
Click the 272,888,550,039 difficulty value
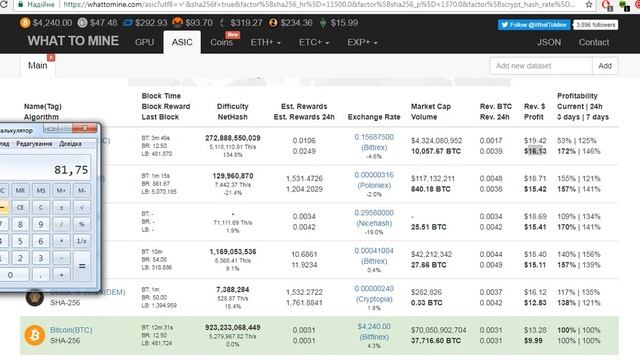tap(233, 138)
